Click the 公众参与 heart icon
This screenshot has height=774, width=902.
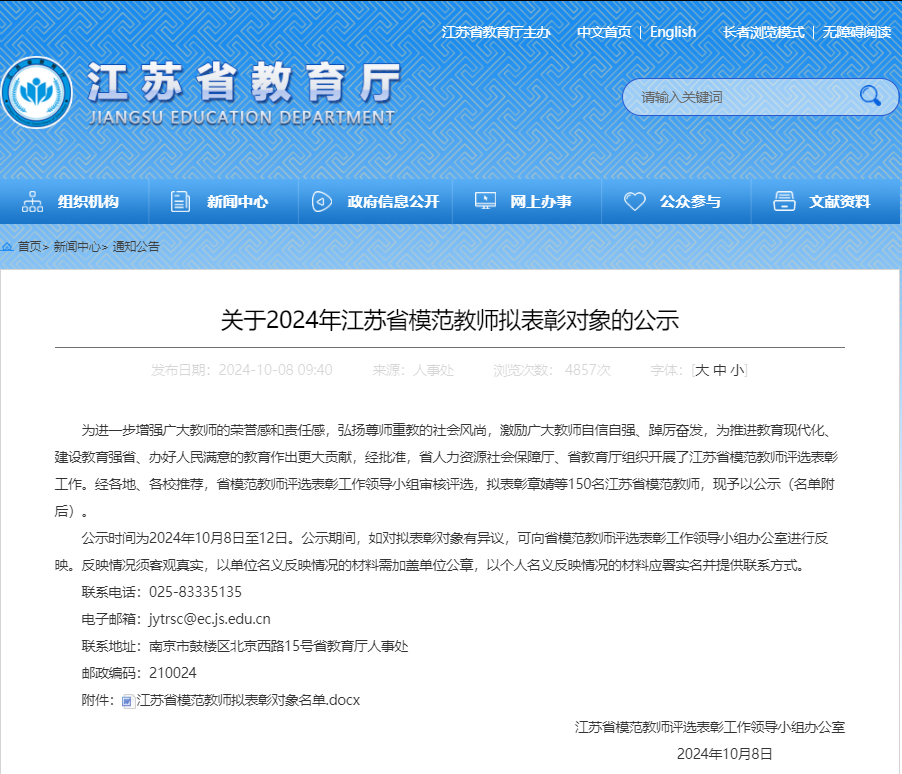pyautogui.click(x=636, y=201)
